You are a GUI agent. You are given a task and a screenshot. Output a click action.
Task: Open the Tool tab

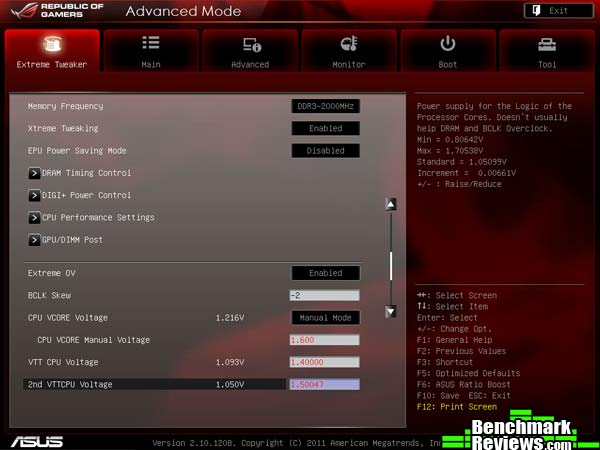[547, 51]
